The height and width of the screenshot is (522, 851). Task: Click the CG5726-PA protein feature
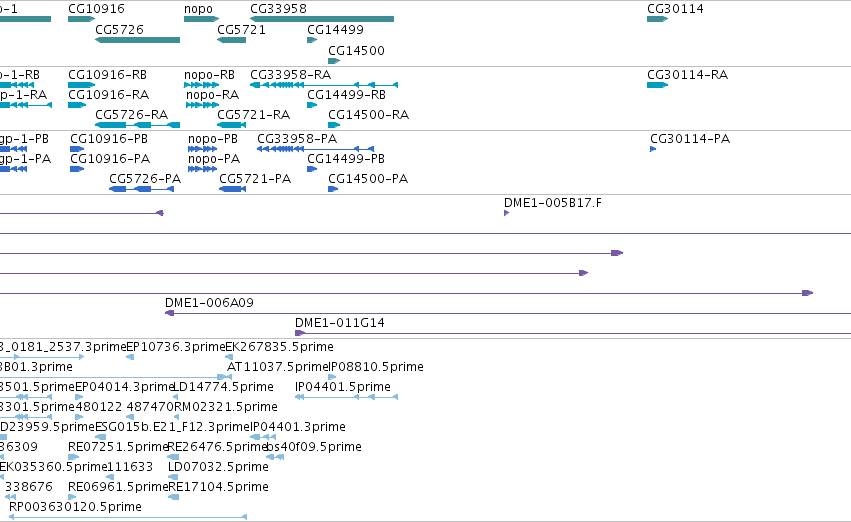click(141, 189)
